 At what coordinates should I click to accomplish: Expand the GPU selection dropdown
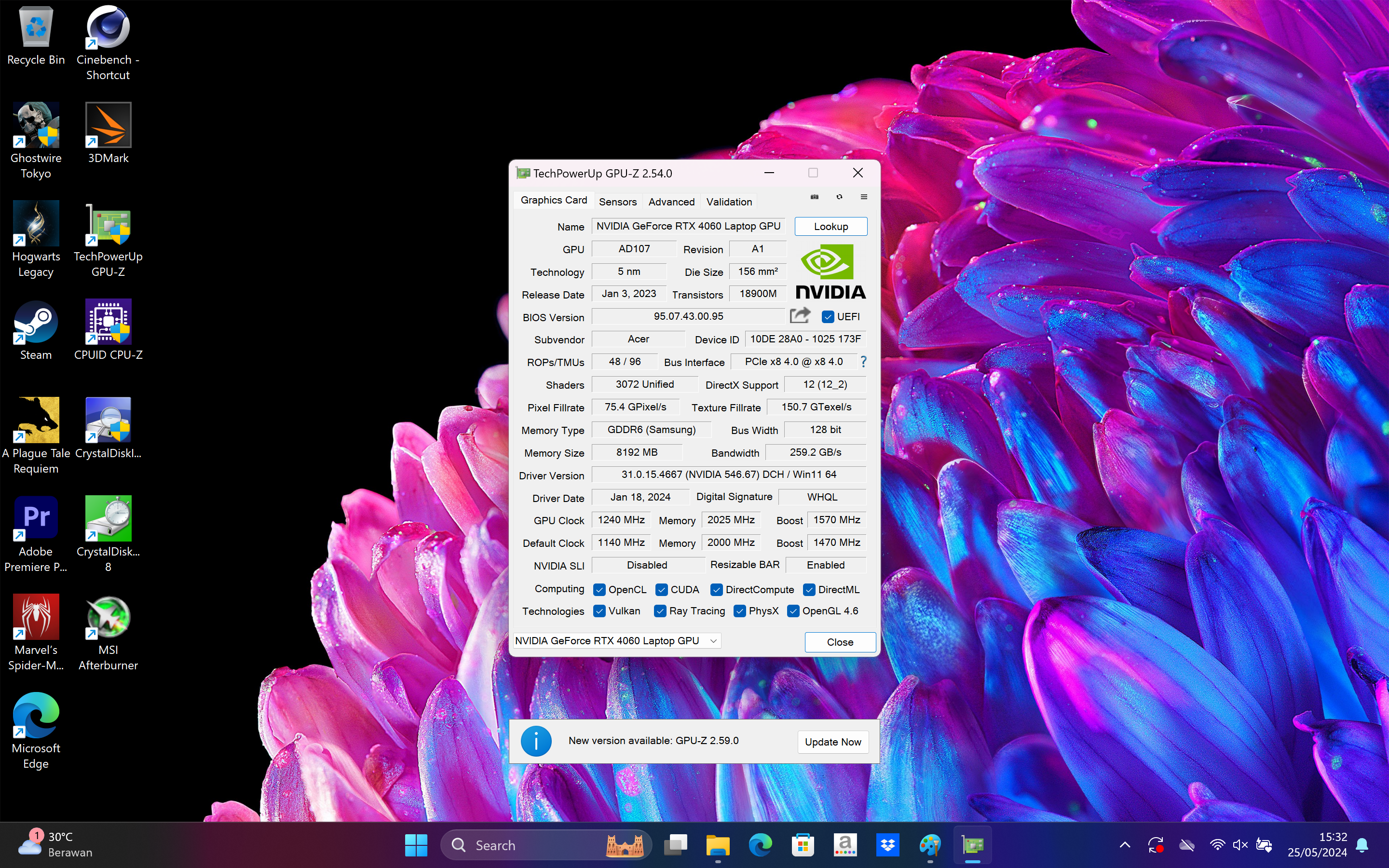[x=713, y=641]
